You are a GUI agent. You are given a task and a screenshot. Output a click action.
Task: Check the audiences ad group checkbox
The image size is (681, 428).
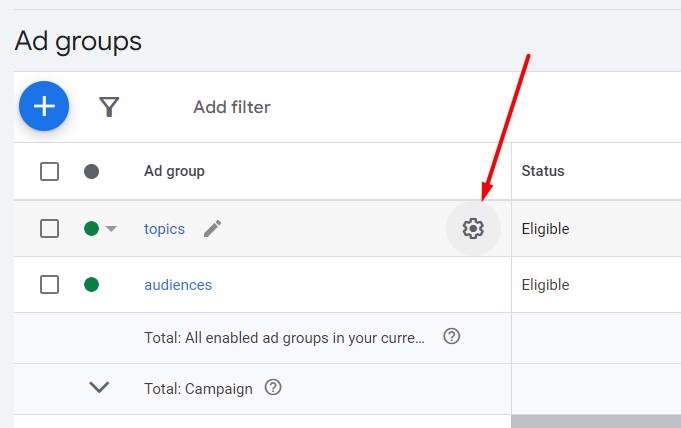click(49, 285)
